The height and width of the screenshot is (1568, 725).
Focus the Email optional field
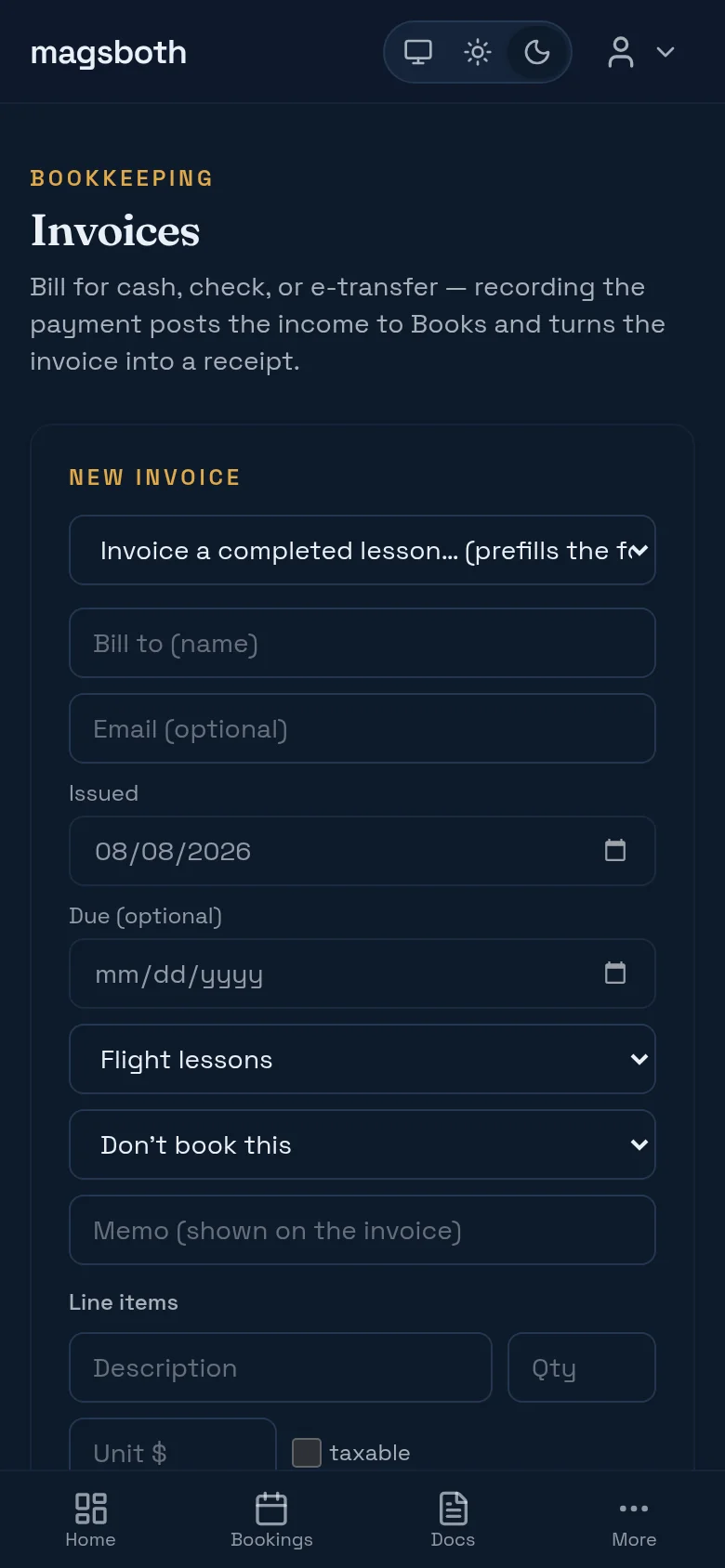tap(362, 728)
